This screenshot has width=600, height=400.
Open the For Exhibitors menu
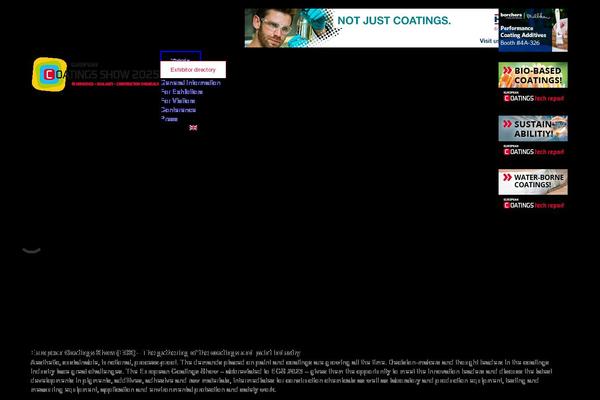182,92
